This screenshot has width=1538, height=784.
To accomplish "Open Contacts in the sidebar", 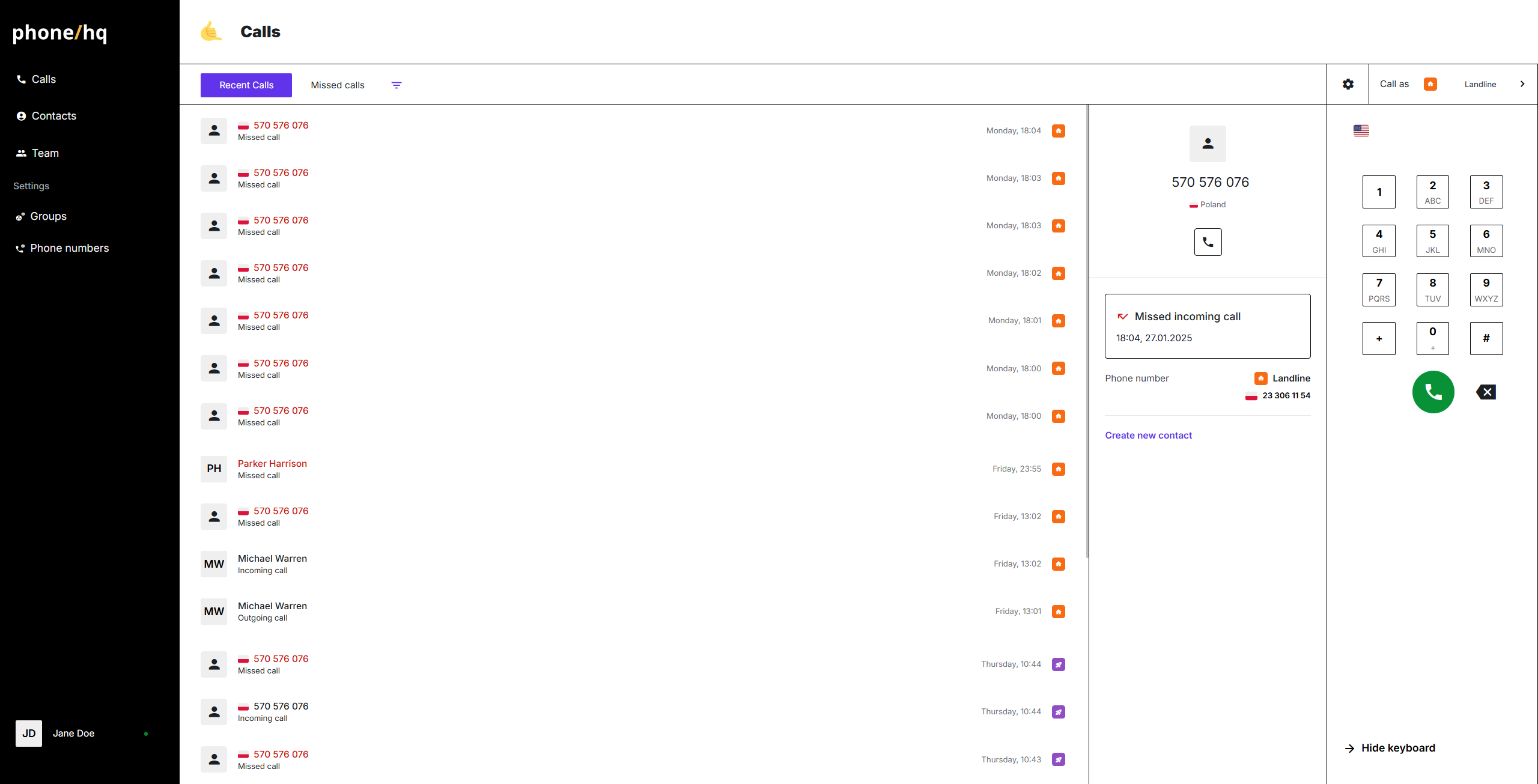I will (x=53, y=116).
